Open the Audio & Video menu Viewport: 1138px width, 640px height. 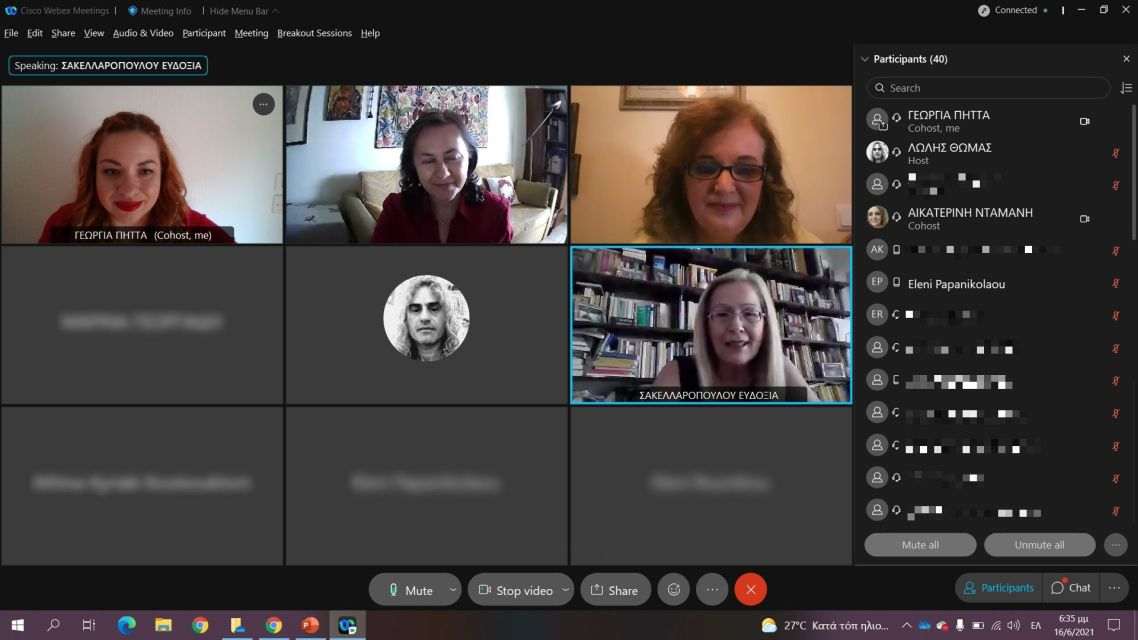click(143, 33)
